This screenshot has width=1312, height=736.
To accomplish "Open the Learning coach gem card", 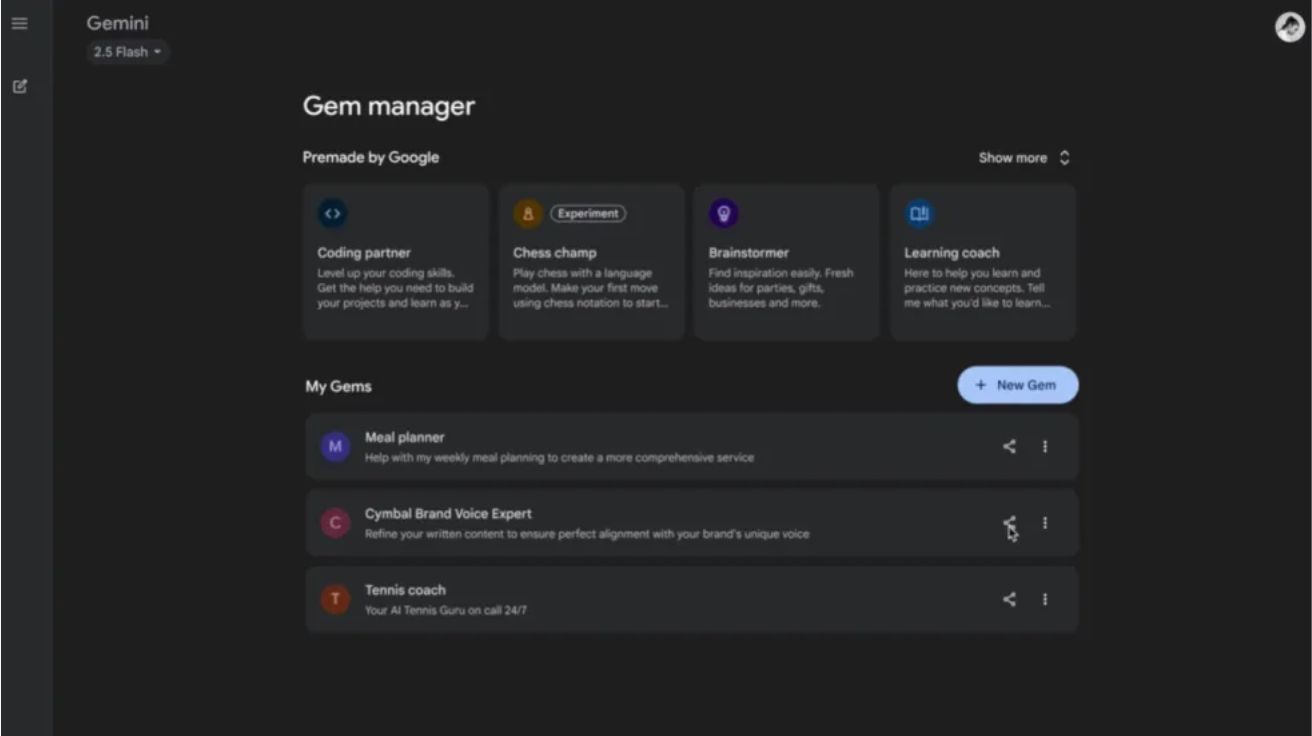I will click(983, 262).
